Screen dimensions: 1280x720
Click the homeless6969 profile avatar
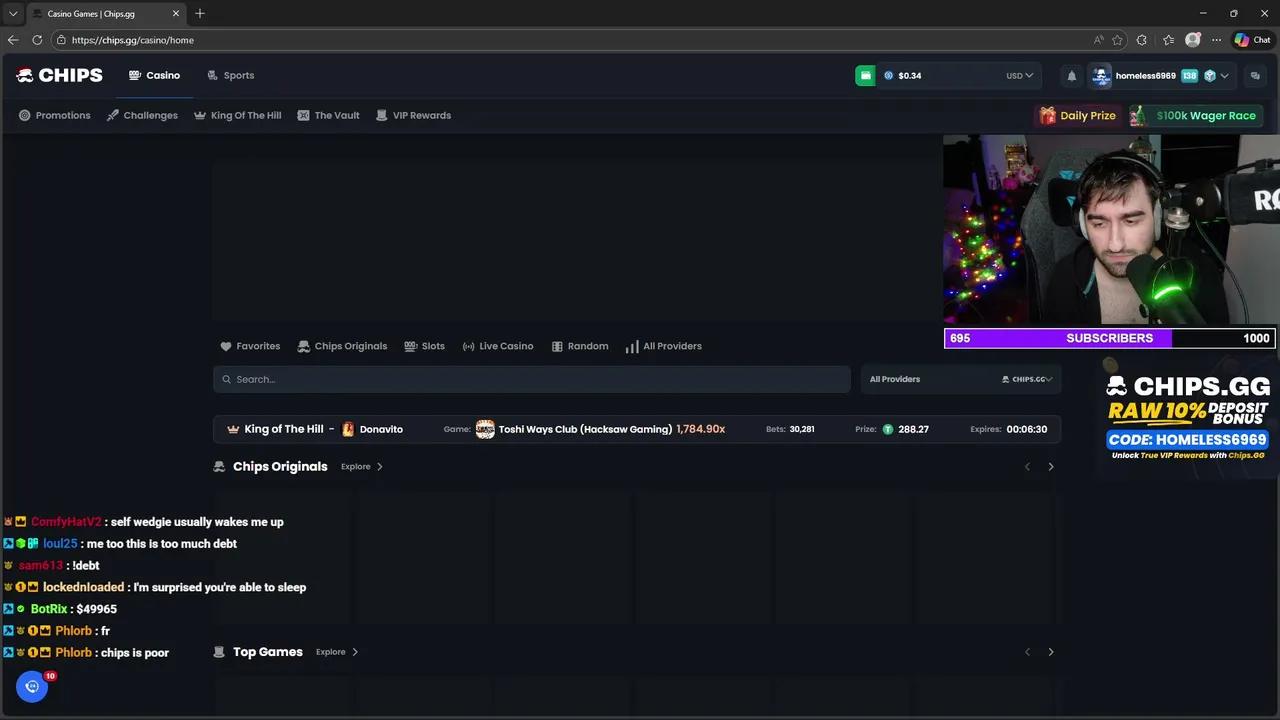1101,75
